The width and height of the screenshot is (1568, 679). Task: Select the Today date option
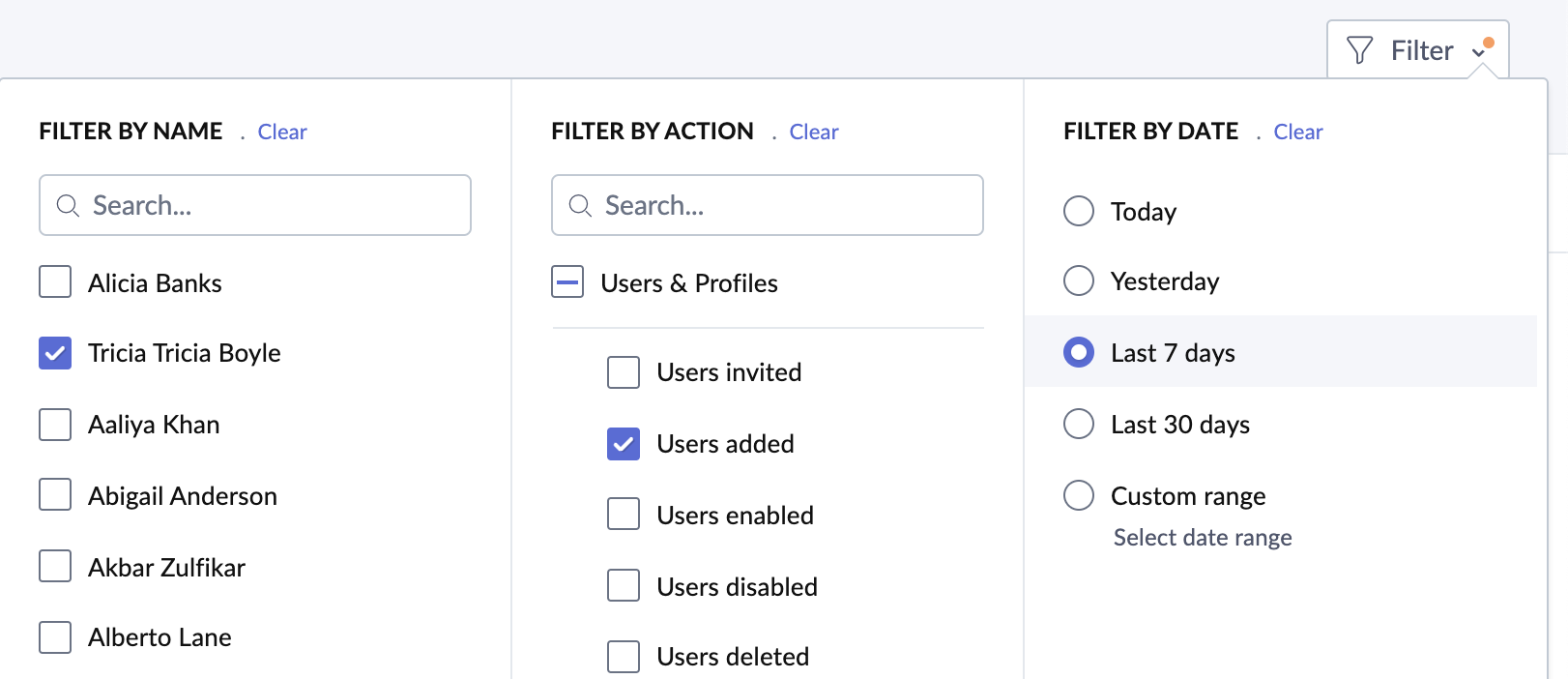(x=1079, y=211)
